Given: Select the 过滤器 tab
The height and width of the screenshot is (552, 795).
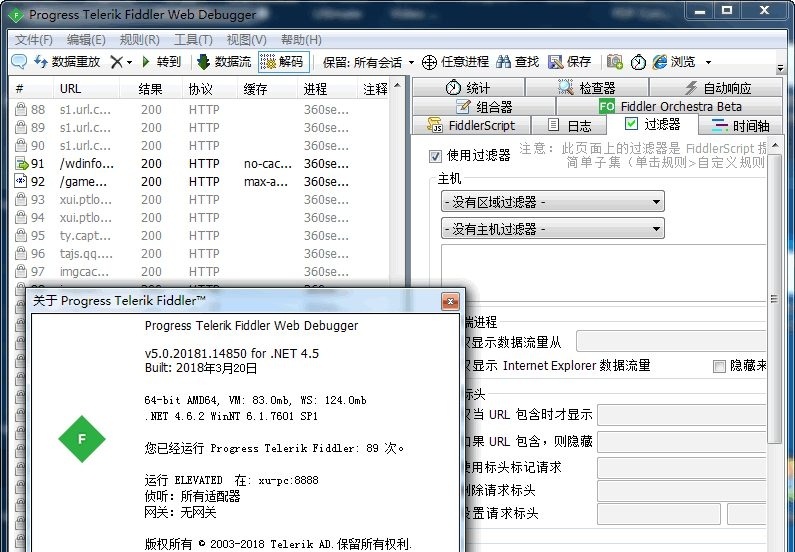Looking at the screenshot, I should pos(652,124).
